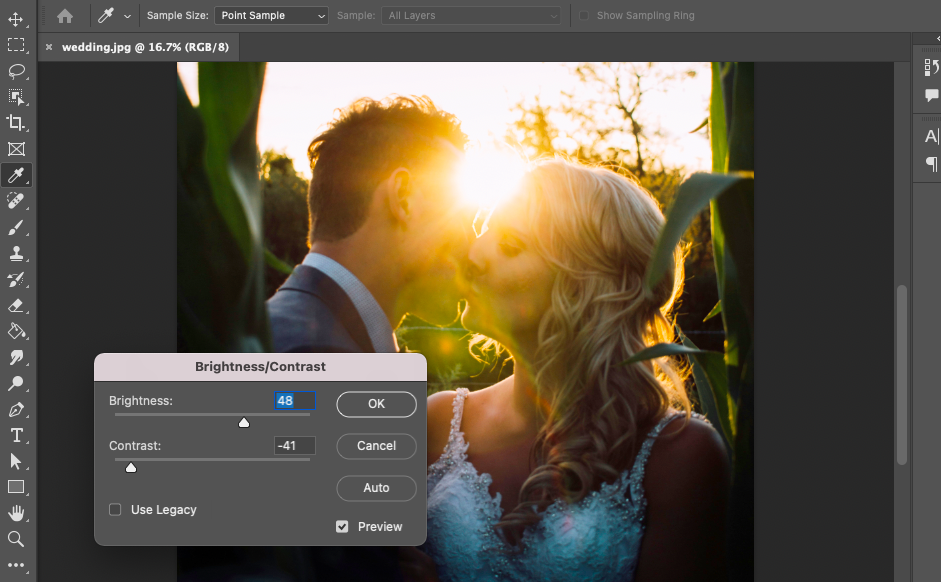Select the Lasso tool
Viewport: 941px width, 582px height.
click(16, 71)
